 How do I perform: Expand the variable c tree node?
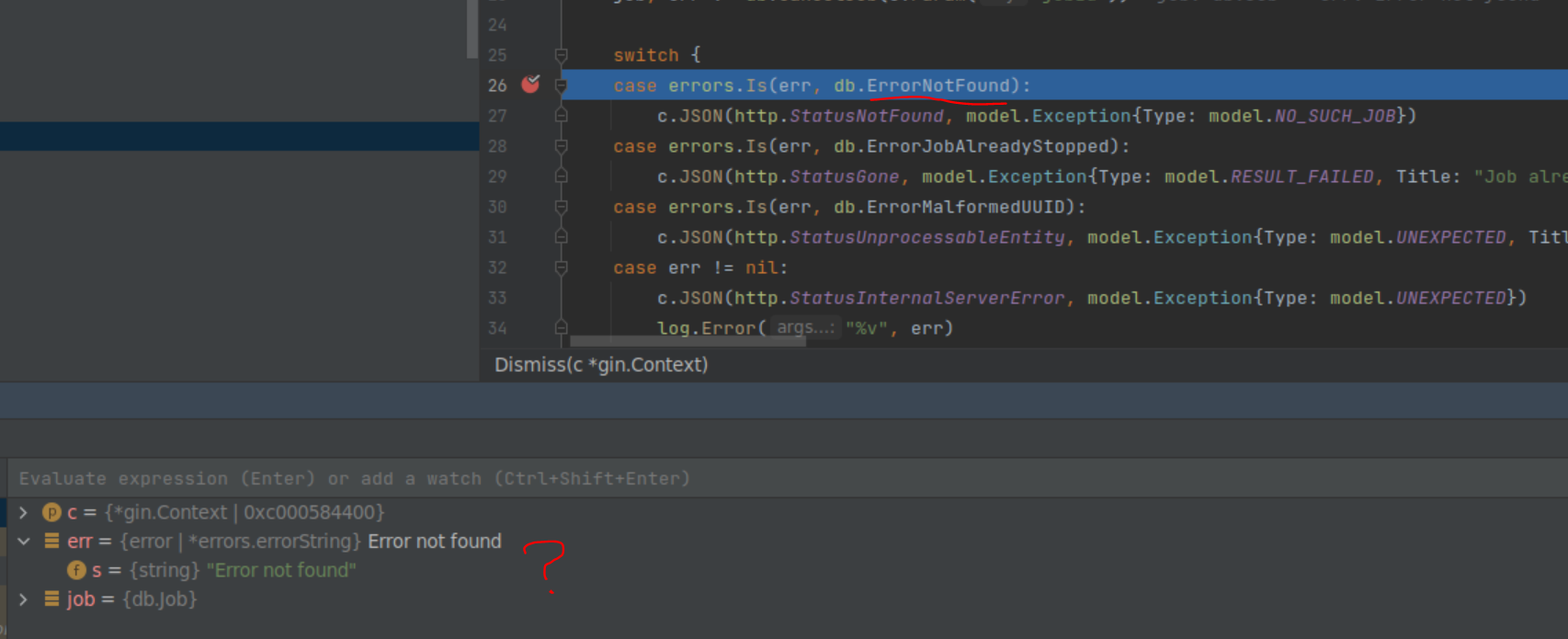click(x=24, y=512)
